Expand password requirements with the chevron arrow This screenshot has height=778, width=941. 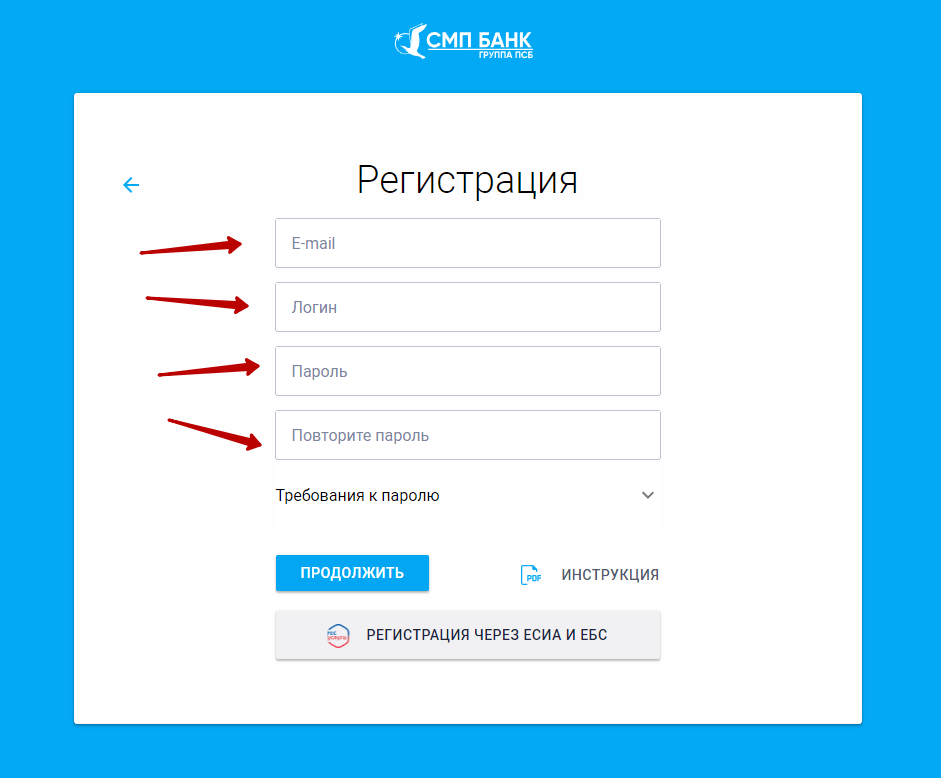tap(648, 495)
